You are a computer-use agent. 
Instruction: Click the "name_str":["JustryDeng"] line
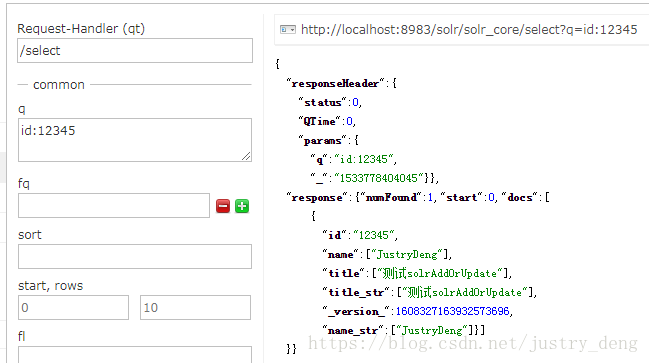point(404,330)
